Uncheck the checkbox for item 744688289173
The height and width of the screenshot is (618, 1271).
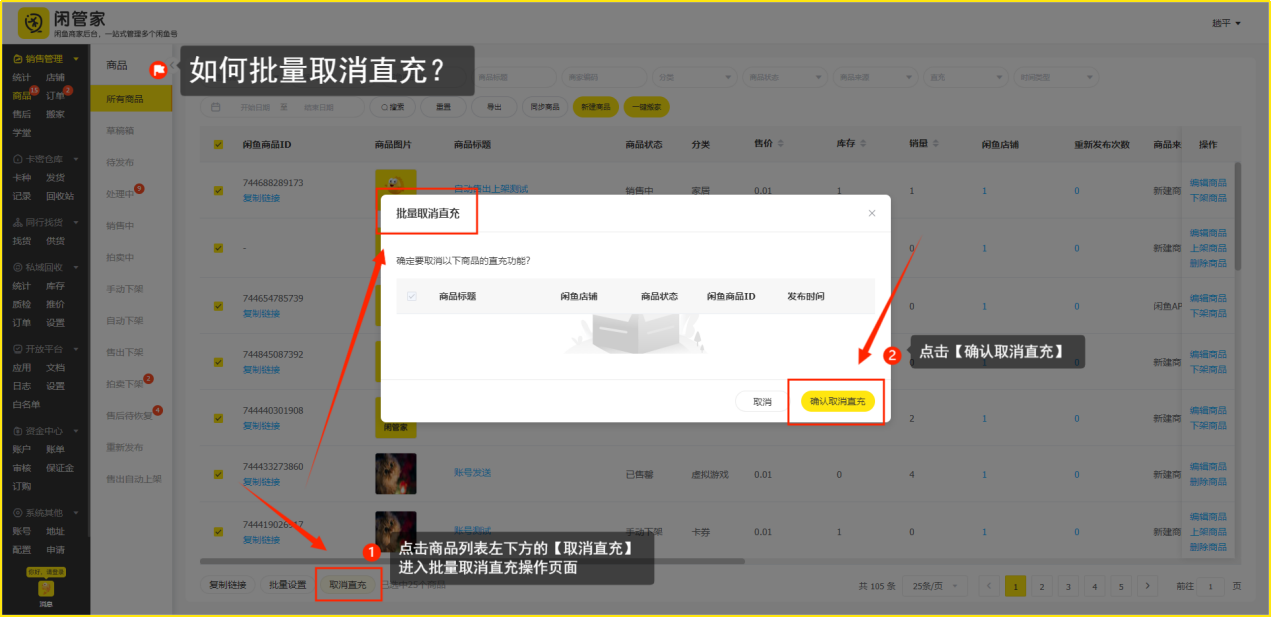click(x=219, y=191)
